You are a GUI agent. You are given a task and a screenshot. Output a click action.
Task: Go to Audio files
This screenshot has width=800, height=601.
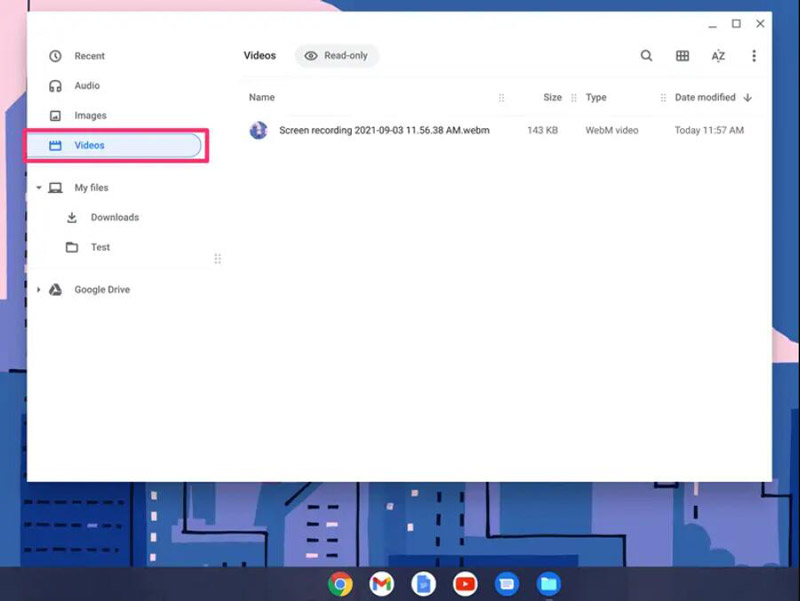pyautogui.click(x=87, y=86)
